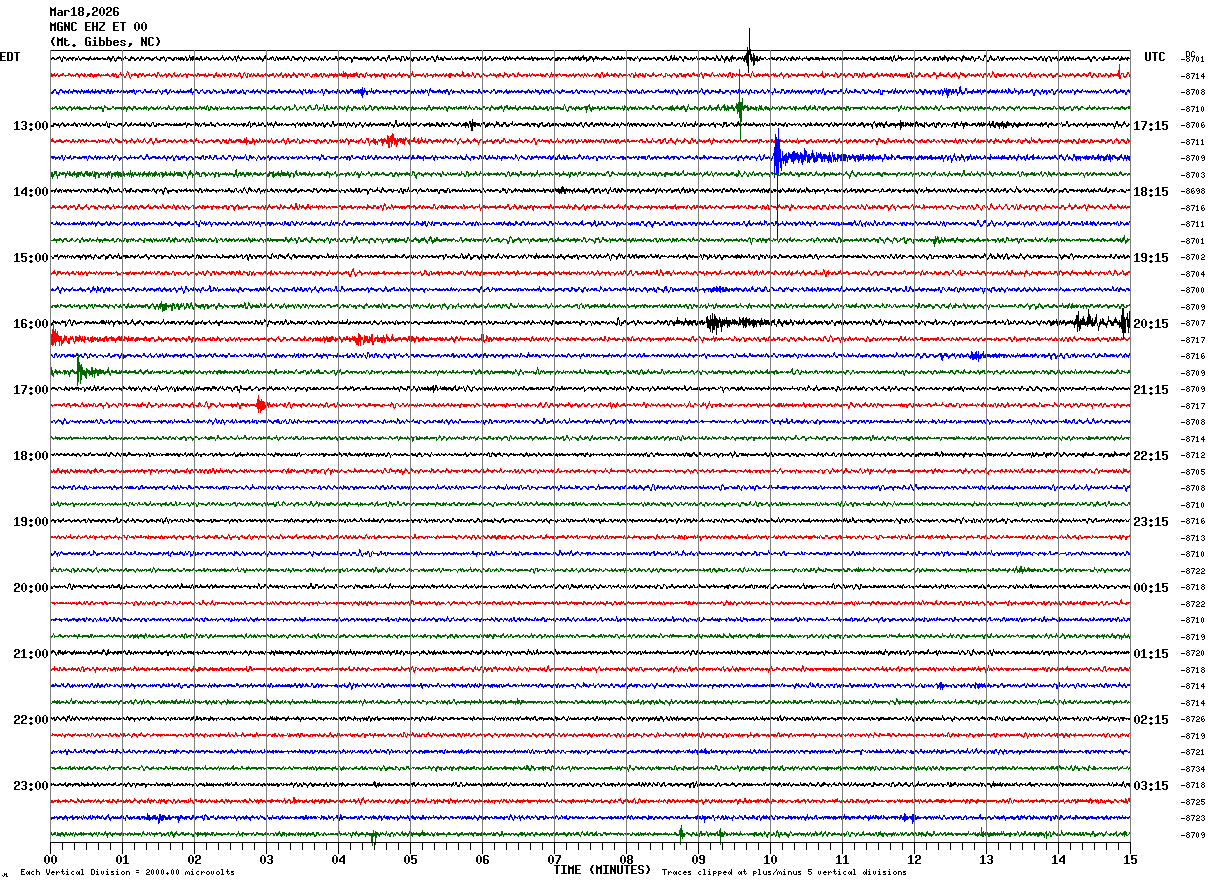
Task: Click the TIME (MINUTES) axis label
Action: click(x=602, y=870)
